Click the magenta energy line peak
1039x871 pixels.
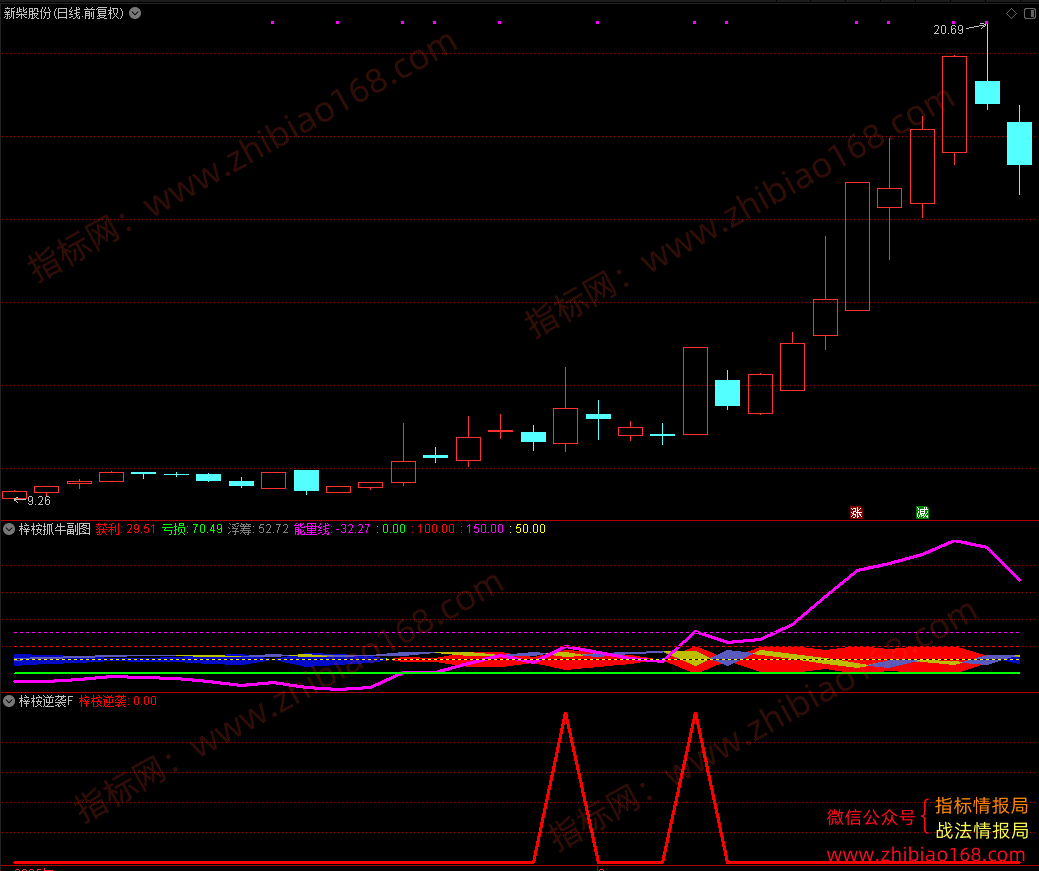(955, 542)
